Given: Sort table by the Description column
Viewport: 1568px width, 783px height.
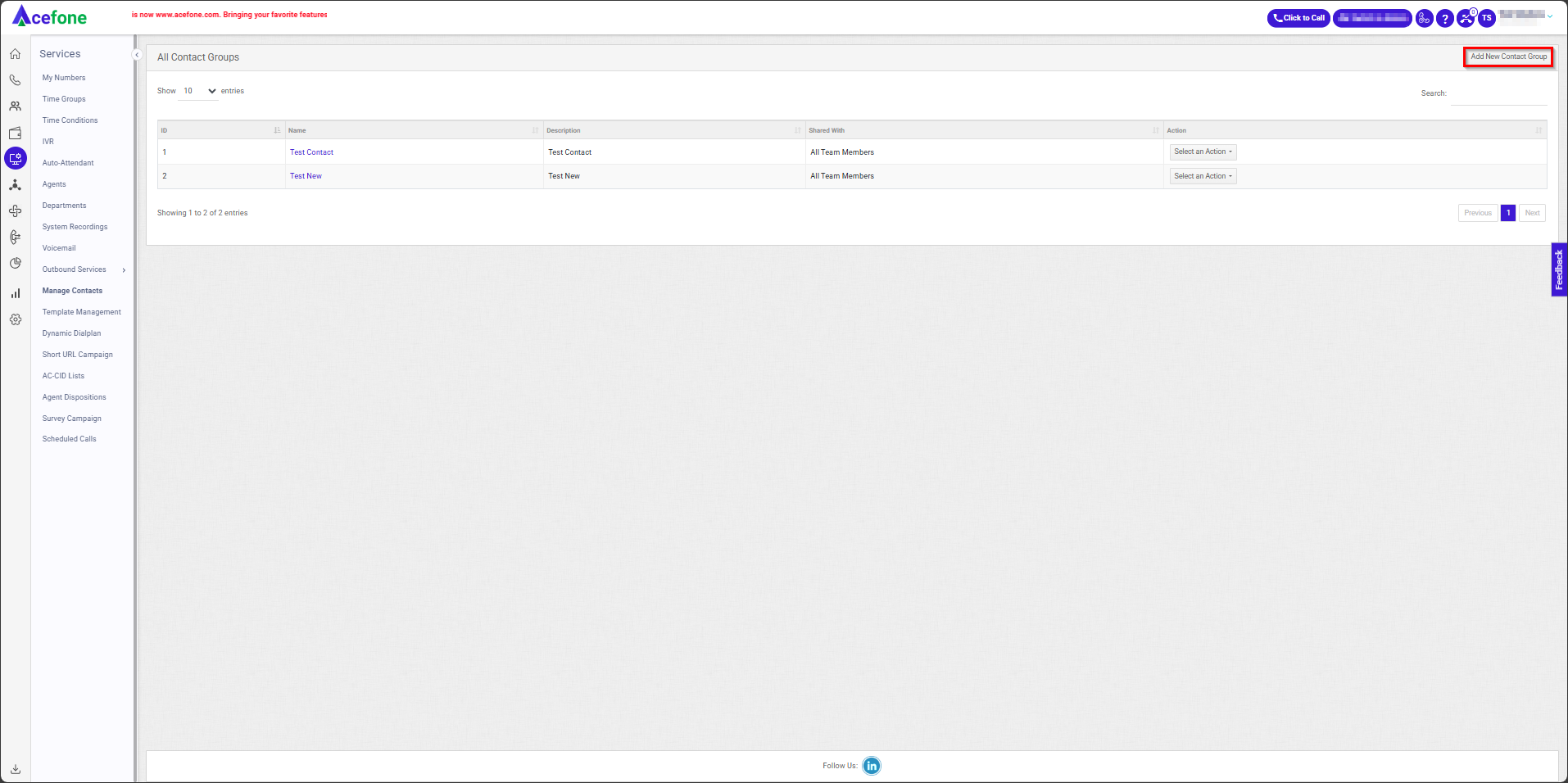Looking at the screenshot, I should coord(674,130).
